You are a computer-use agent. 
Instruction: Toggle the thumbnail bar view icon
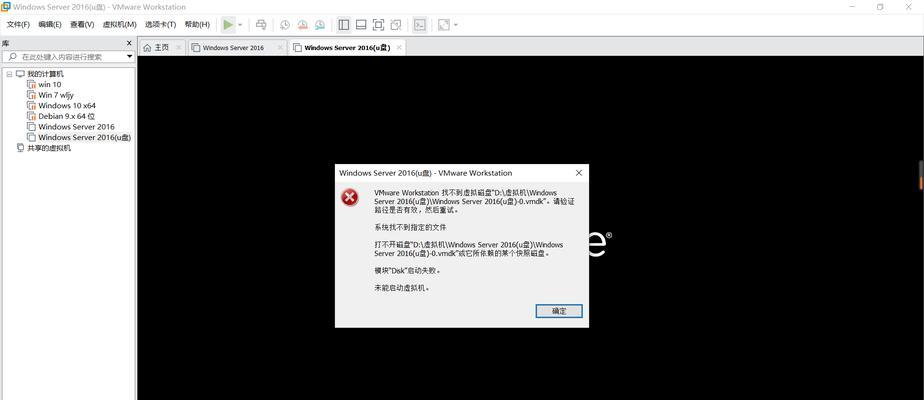(x=361, y=25)
